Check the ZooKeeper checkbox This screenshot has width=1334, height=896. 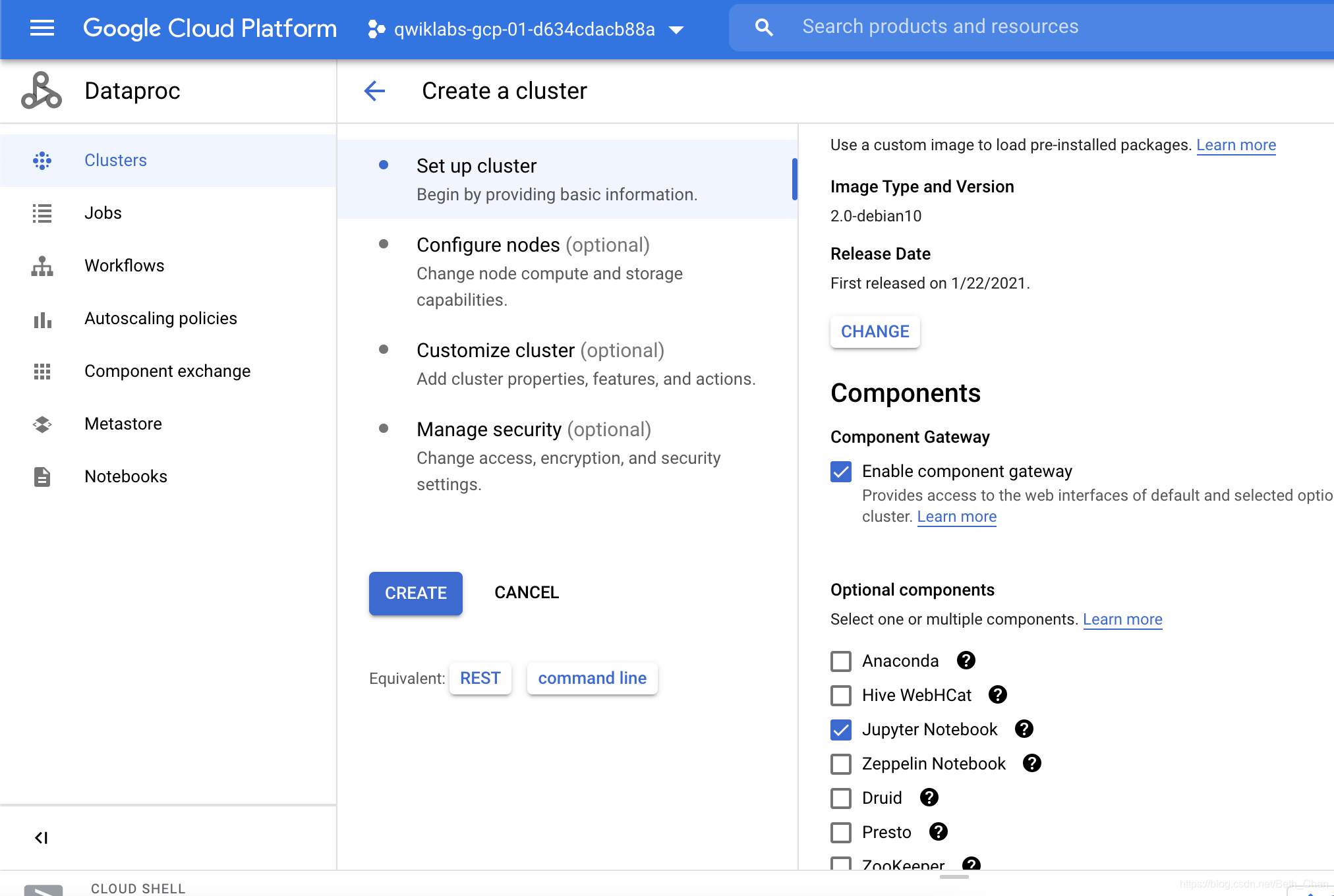[841, 863]
